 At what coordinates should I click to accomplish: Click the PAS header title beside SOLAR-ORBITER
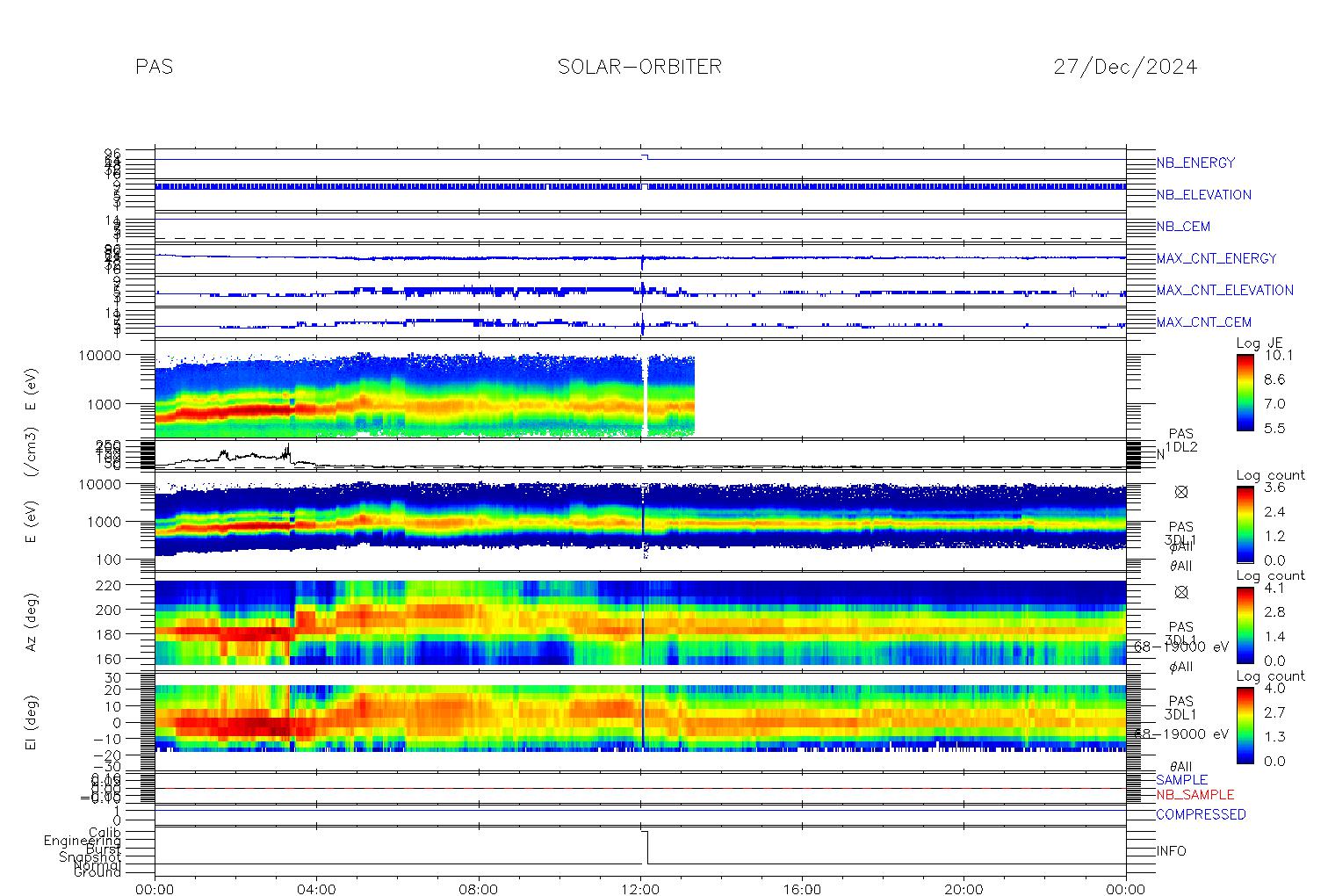155,67
